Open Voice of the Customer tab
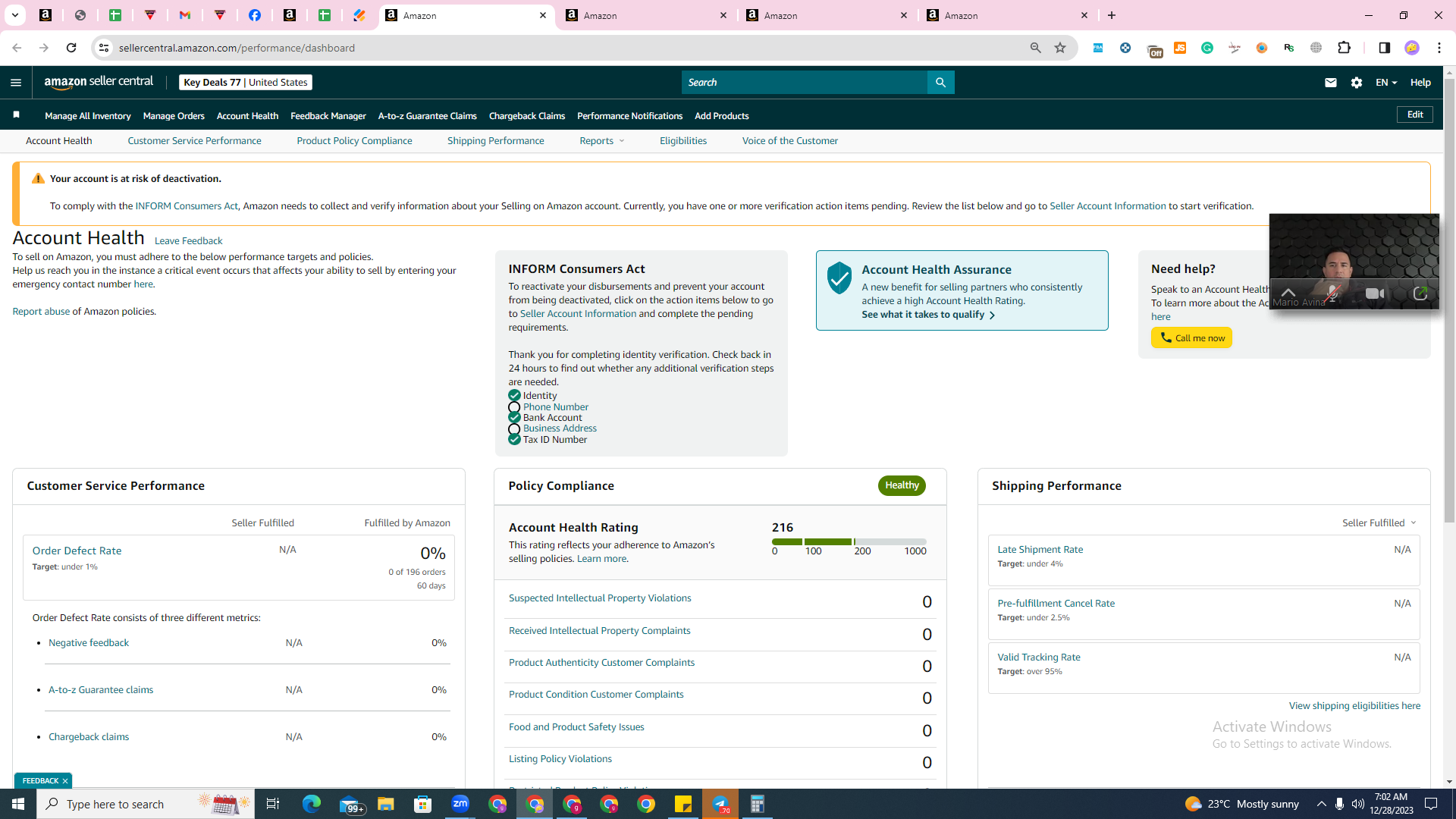The height and width of the screenshot is (819, 1456). point(789,141)
